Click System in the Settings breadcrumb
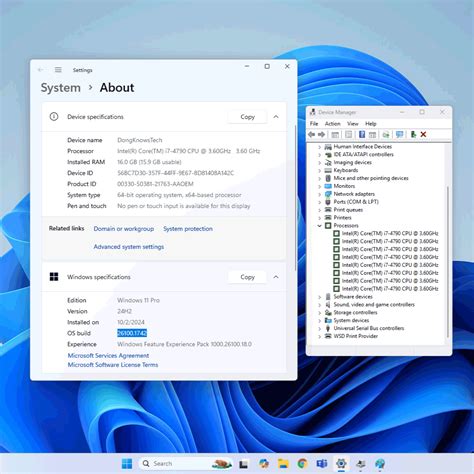Screen dimensions: 474x474 (x=61, y=88)
